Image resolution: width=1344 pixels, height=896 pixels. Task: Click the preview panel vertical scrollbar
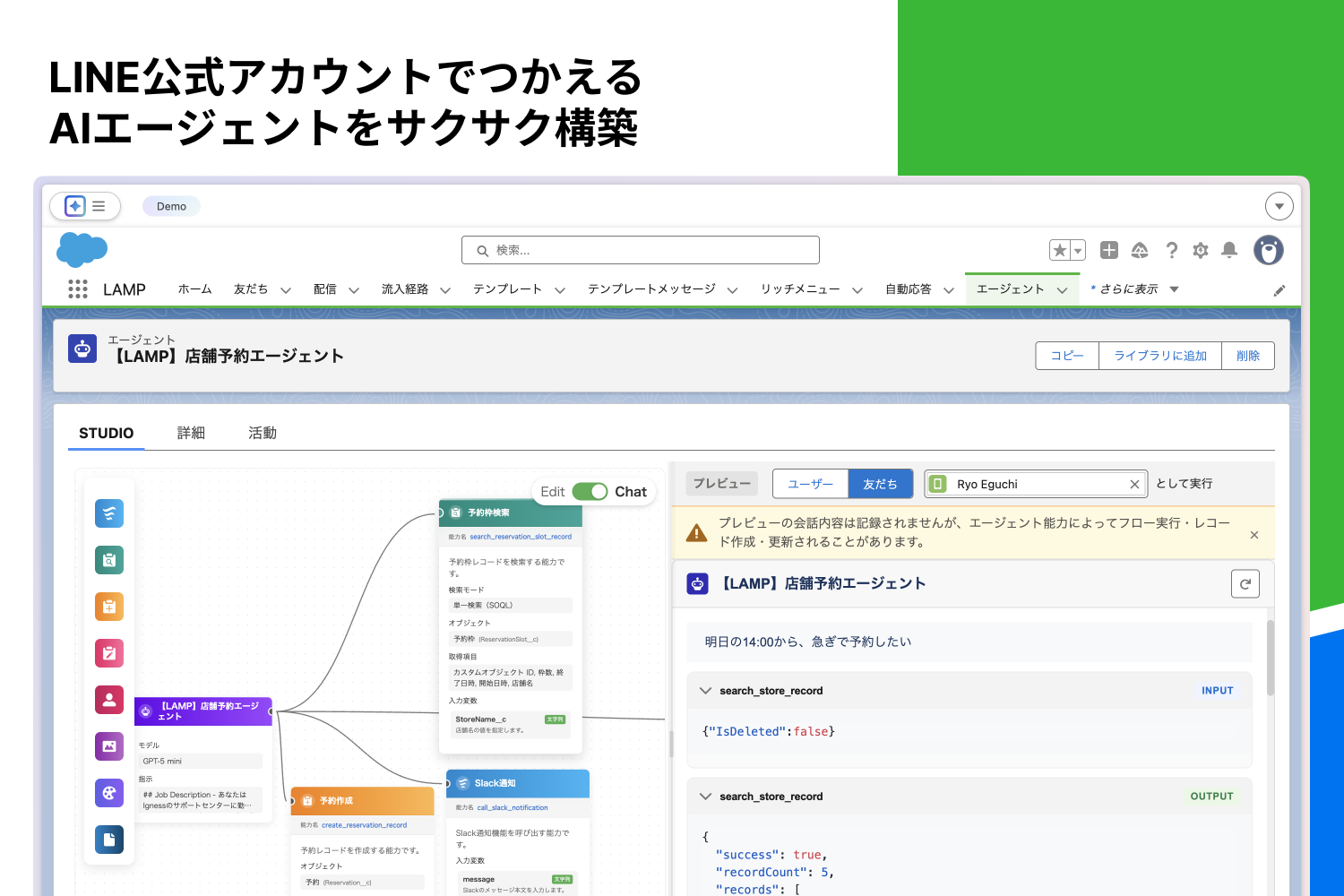1271,658
